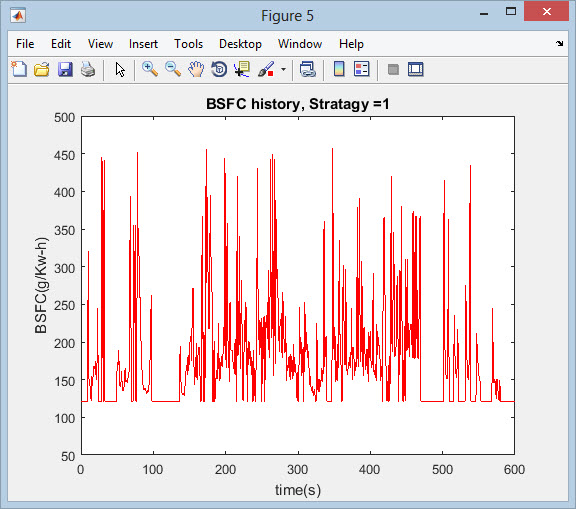576x509 pixels.
Task: Click the New Figure icon
Action: 19,69
